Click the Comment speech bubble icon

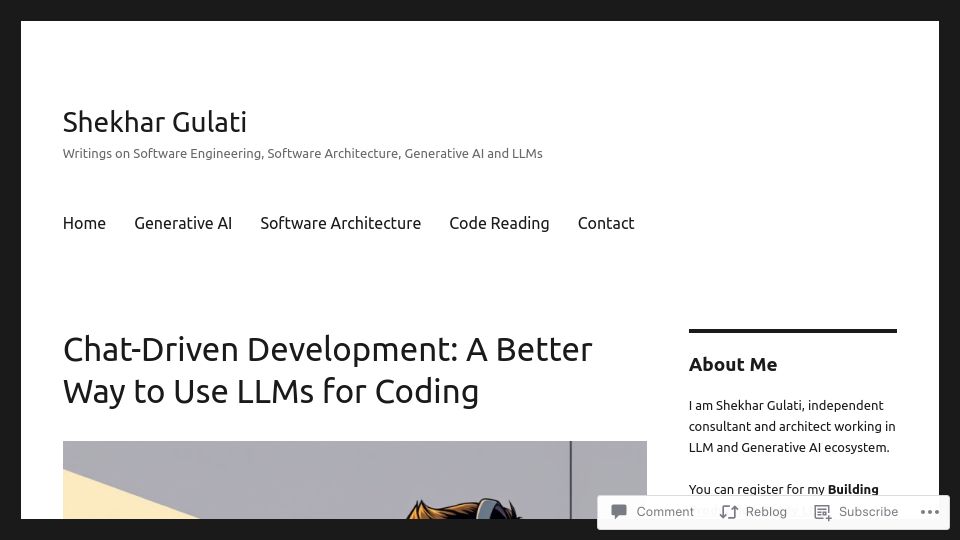pyautogui.click(x=619, y=511)
